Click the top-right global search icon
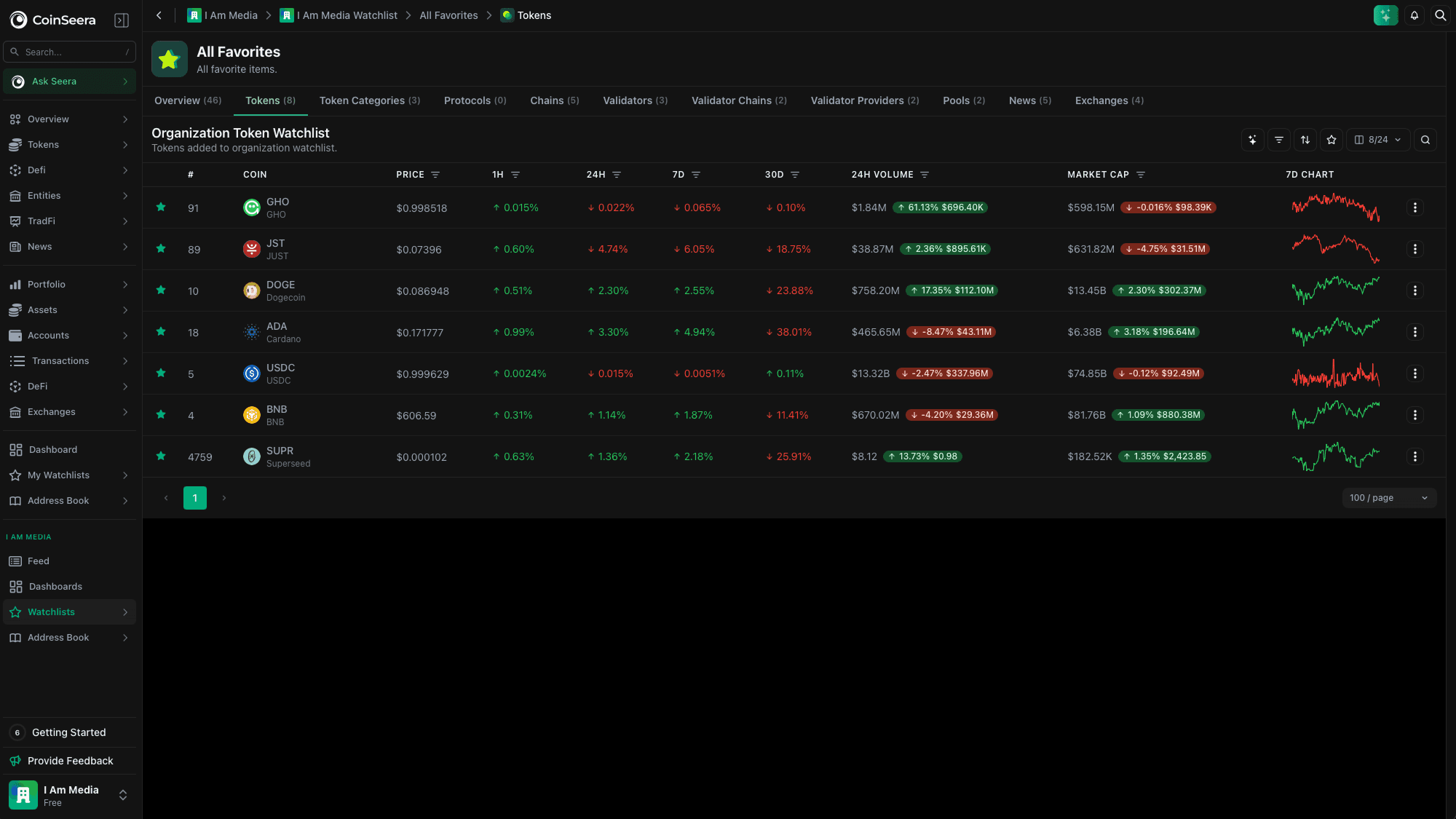The image size is (1456, 819). [1440, 15]
